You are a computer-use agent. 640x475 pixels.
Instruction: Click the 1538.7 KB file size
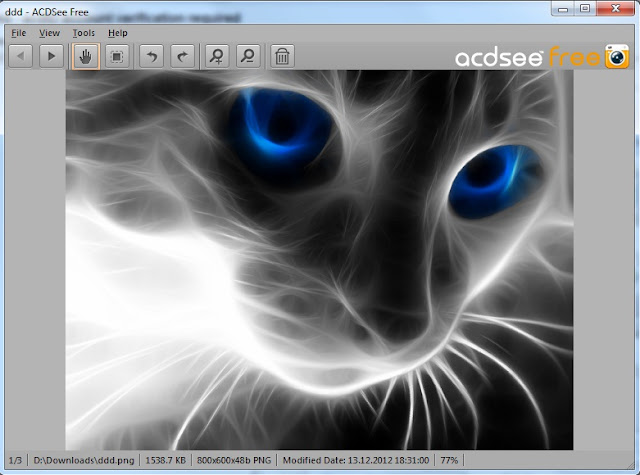pos(165,460)
